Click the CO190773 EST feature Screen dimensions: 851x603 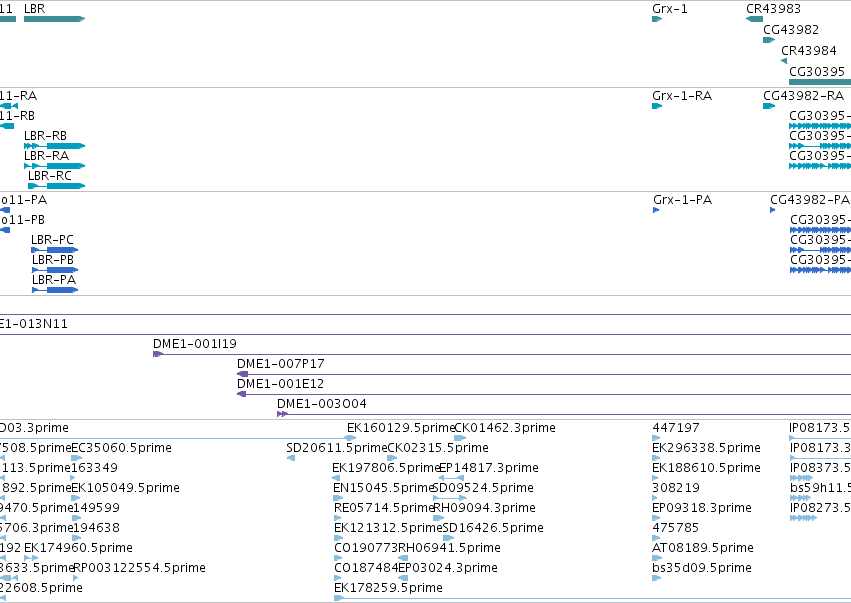[x=339, y=558]
